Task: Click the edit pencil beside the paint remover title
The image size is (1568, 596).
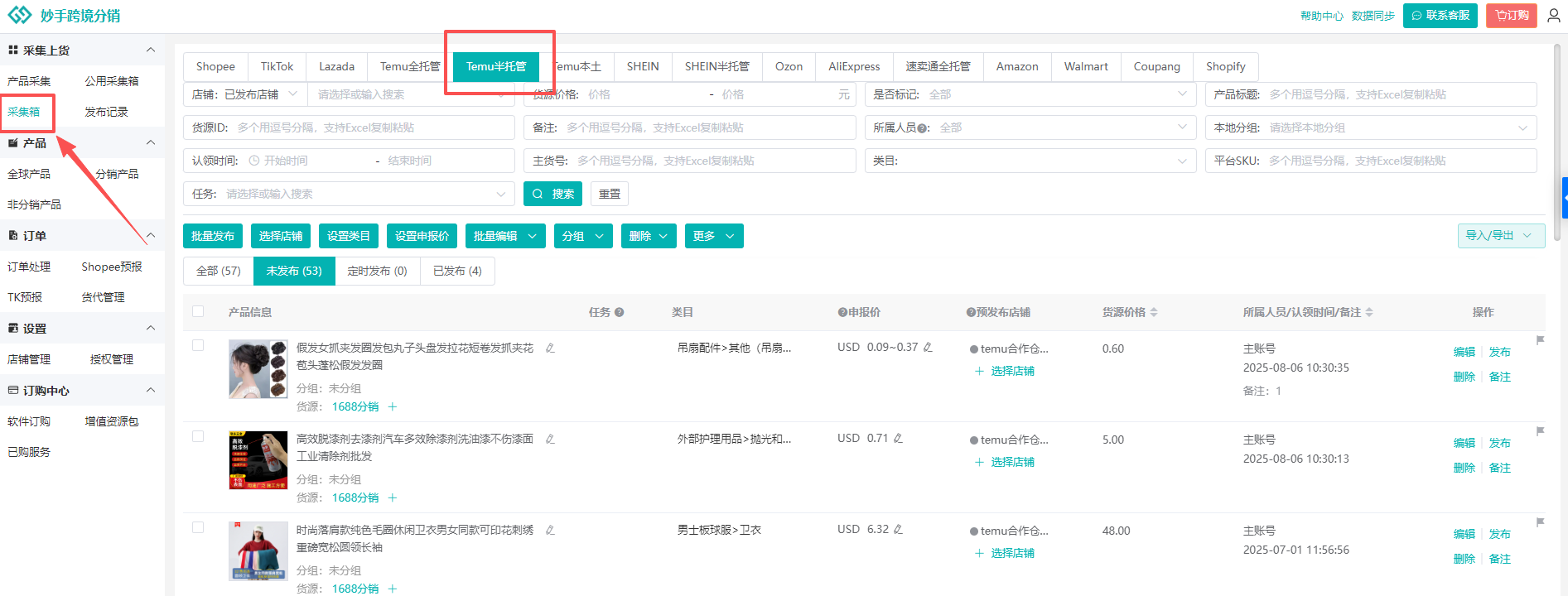Action: click(x=550, y=439)
